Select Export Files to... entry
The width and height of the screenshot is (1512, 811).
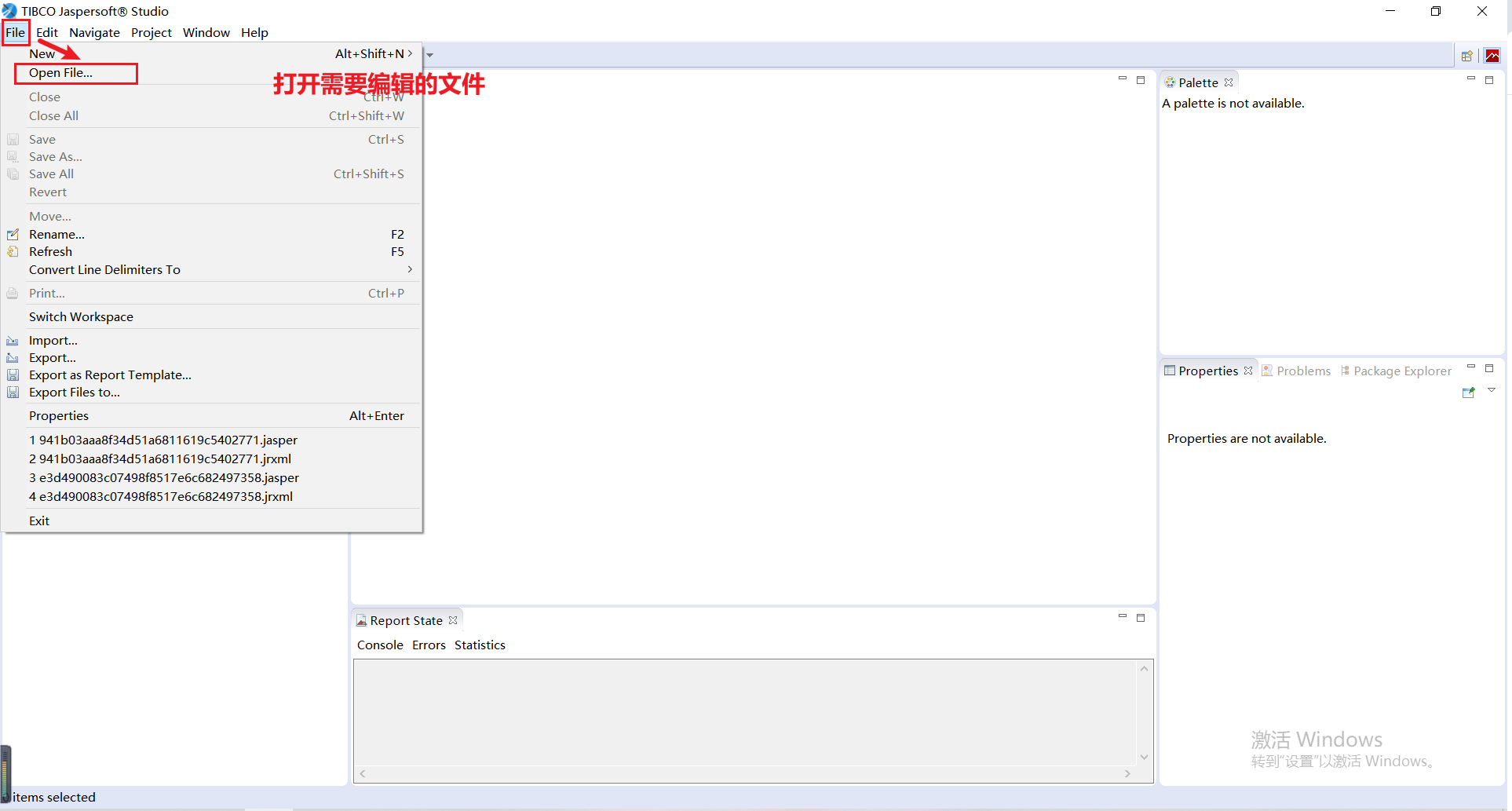[x=212, y=392]
